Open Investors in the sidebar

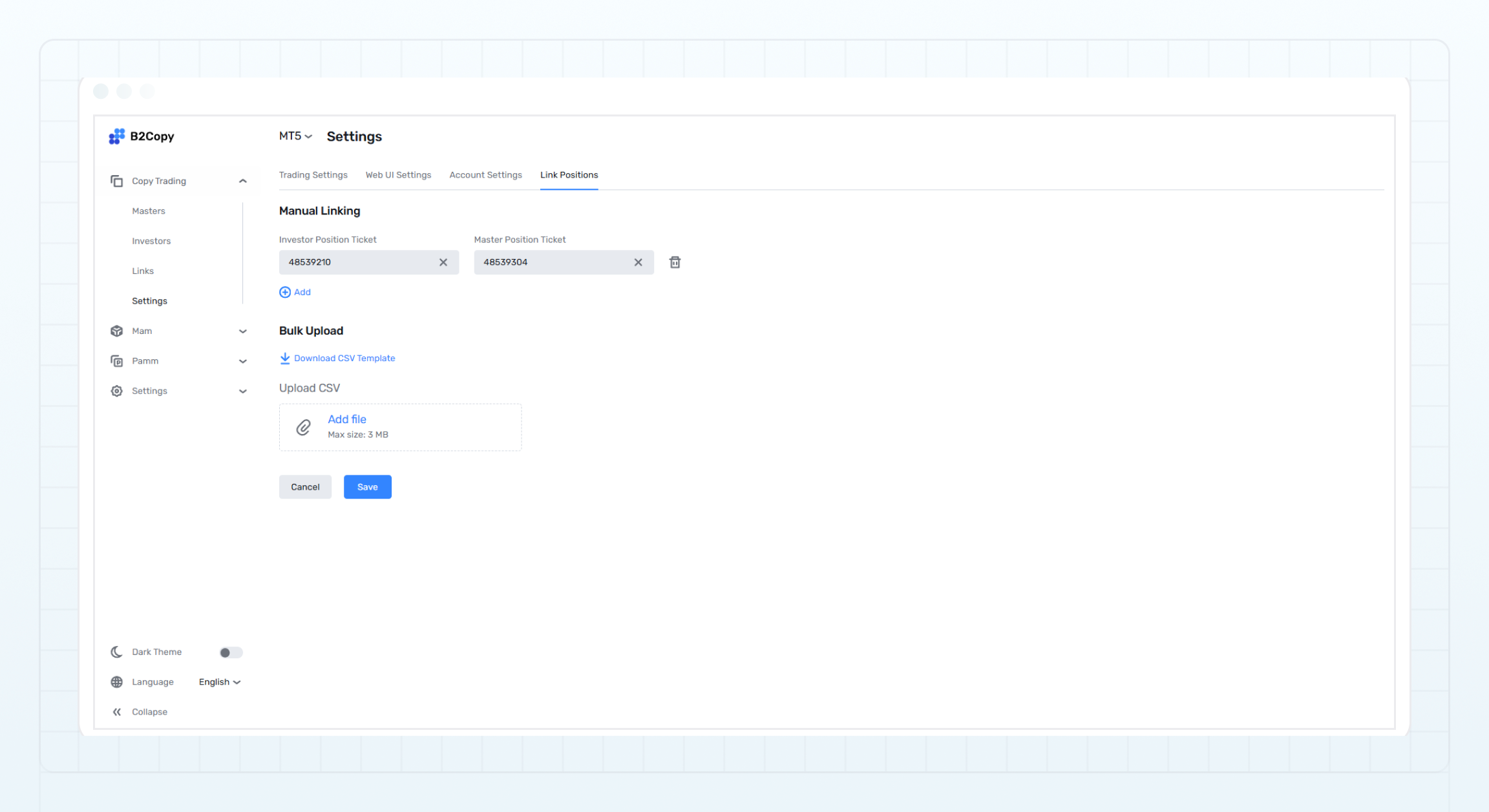pyautogui.click(x=151, y=241)
